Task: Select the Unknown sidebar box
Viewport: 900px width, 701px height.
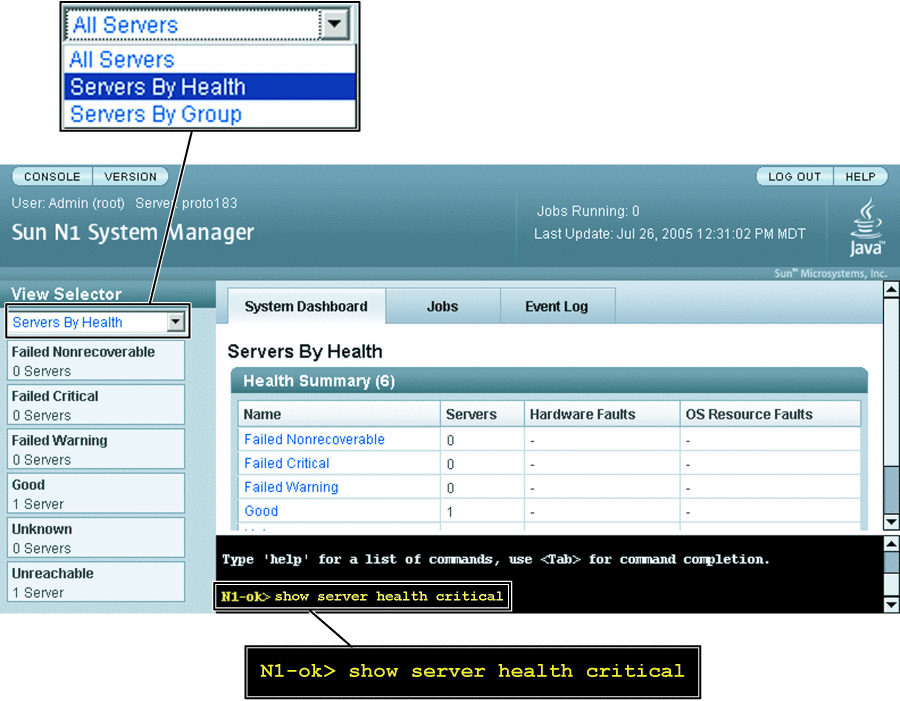Action: point(96,537)
